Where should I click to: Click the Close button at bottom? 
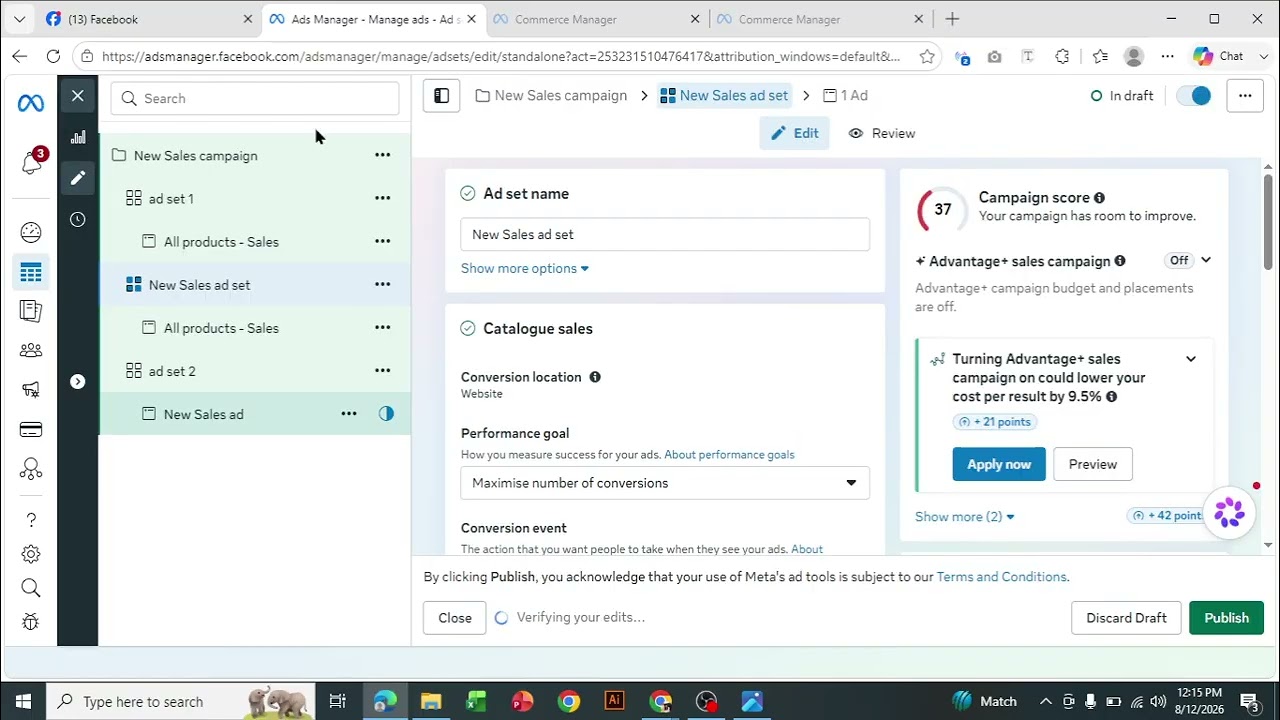(x=455, y=618)
